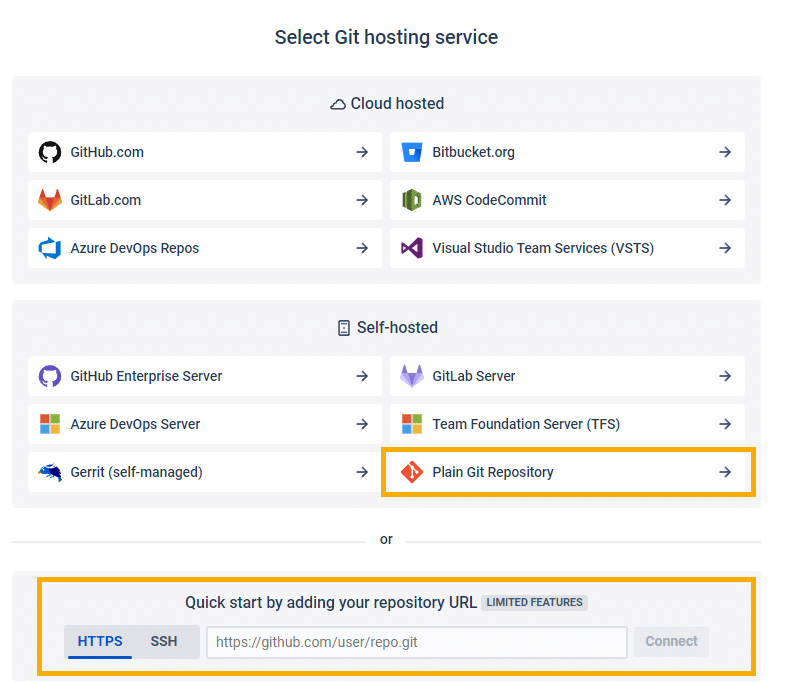
Task: Focus the repository URL input field
Action: [x=416, y=642]
